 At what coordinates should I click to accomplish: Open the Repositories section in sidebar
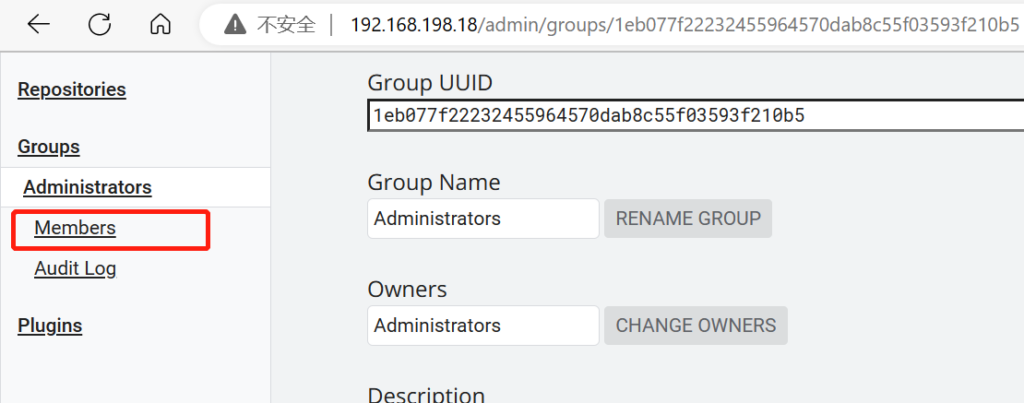(72, 89)
